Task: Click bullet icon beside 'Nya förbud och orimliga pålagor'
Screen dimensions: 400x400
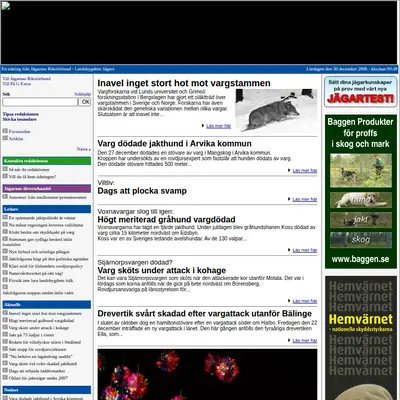Action: (5, 251)
